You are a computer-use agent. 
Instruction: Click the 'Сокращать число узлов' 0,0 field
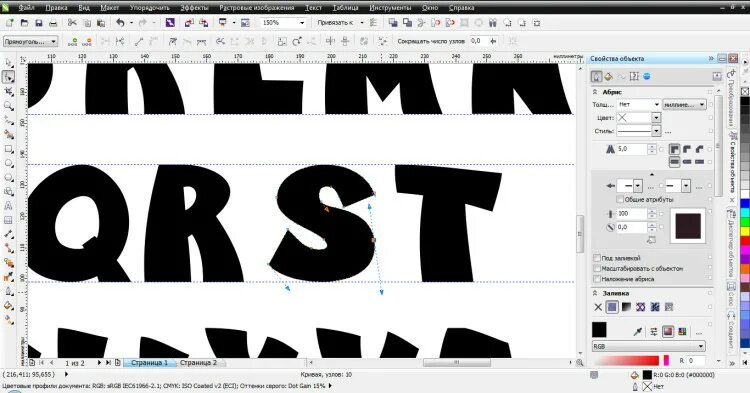coord(478,42)
